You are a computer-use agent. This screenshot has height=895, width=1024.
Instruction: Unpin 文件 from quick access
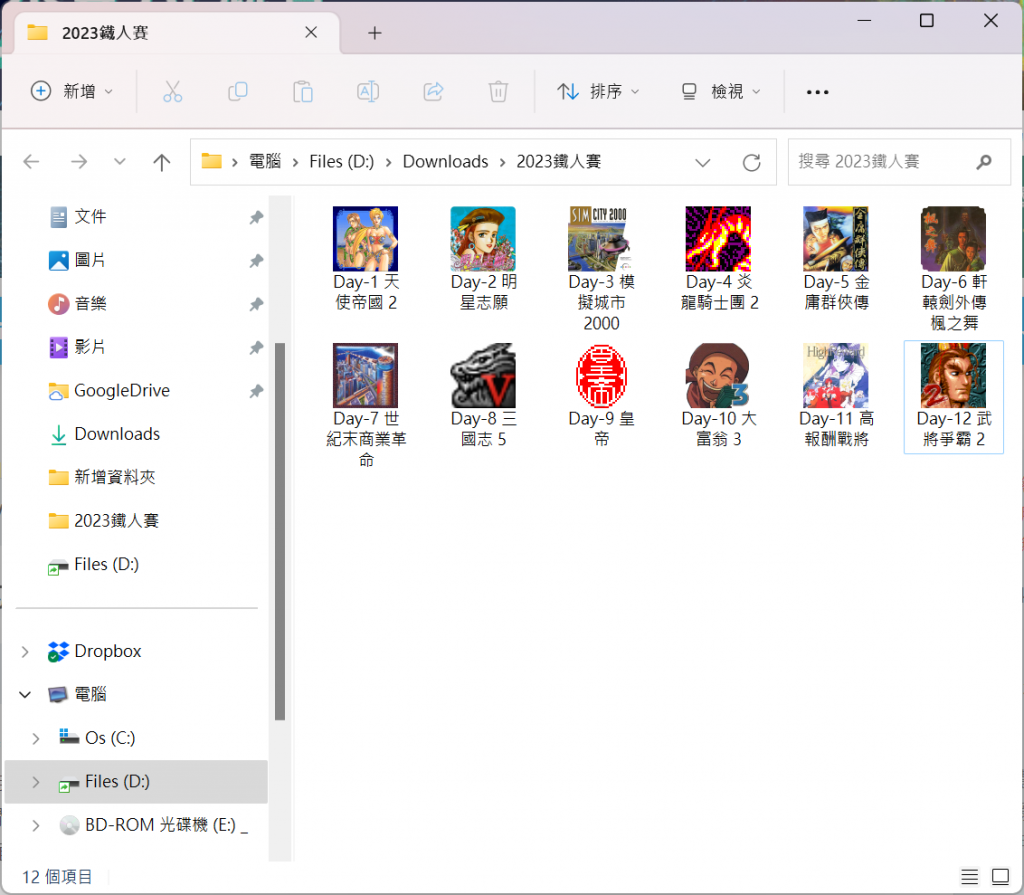click(x=256, y=217)
